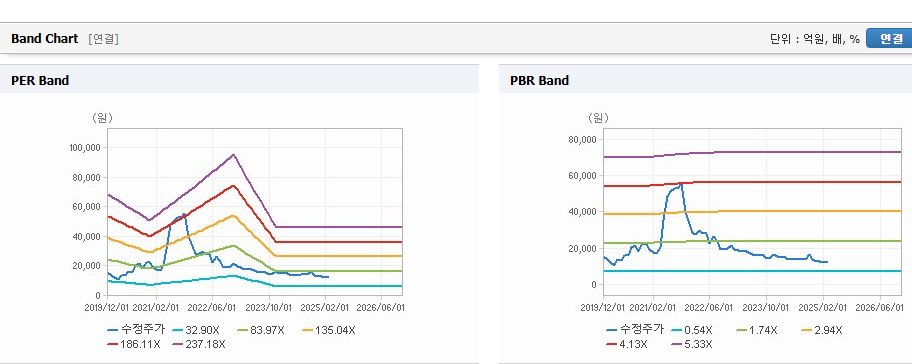Viewport: 912px width, 364px height.
Task: Toggle the 237.18X legend series
Action: coord(199,344)
